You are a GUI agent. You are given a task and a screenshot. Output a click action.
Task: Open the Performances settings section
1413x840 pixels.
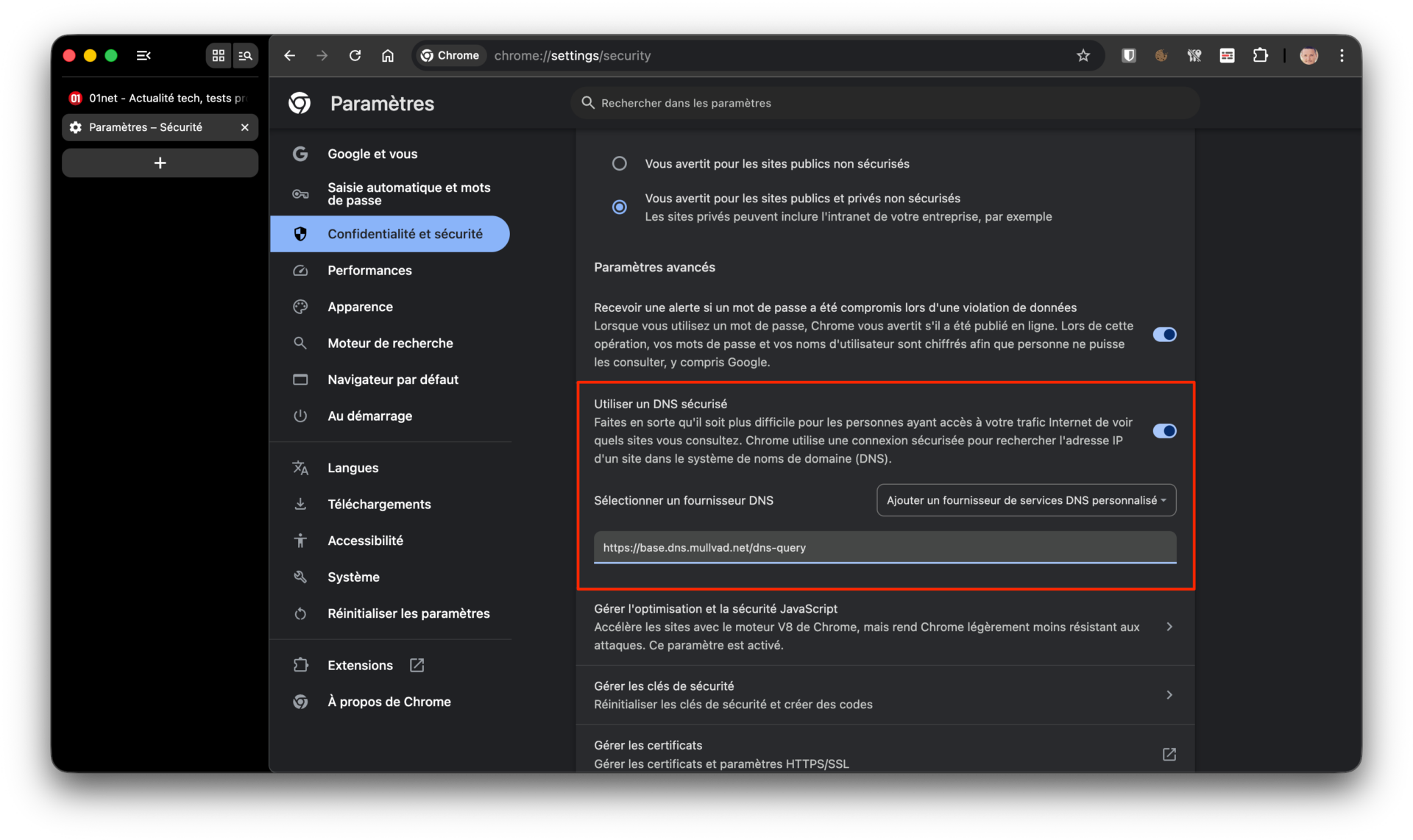(x=369, y=271)
